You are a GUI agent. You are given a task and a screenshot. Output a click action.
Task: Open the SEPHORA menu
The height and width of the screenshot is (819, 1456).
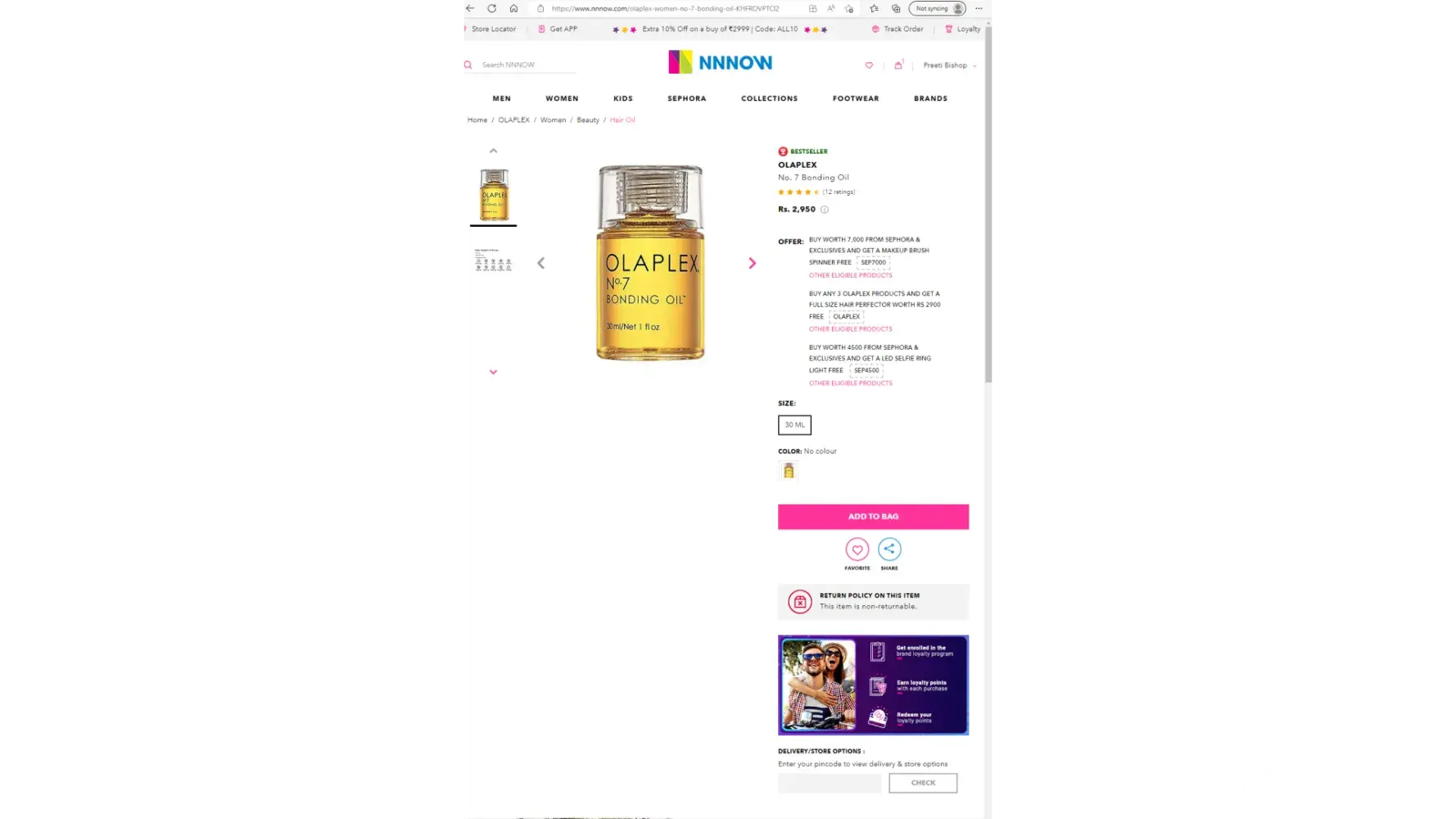(x=686, y=98)
